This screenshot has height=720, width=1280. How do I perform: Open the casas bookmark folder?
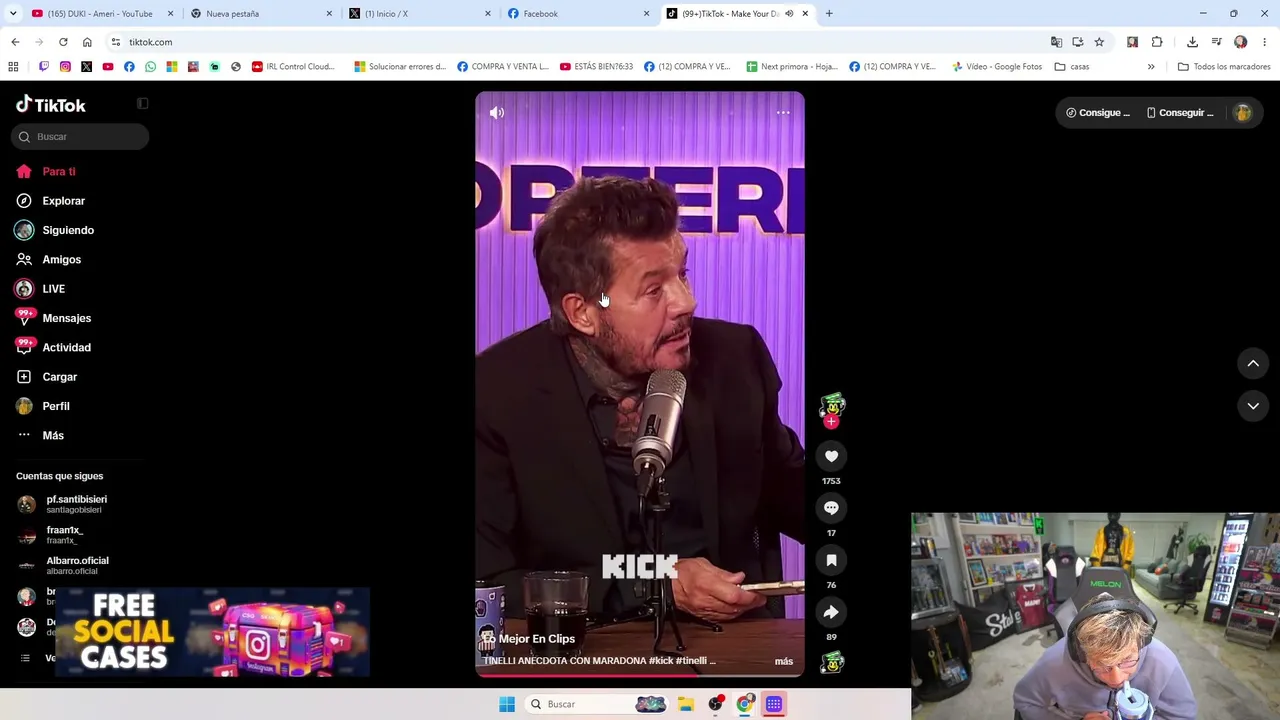pos(1072,67)
